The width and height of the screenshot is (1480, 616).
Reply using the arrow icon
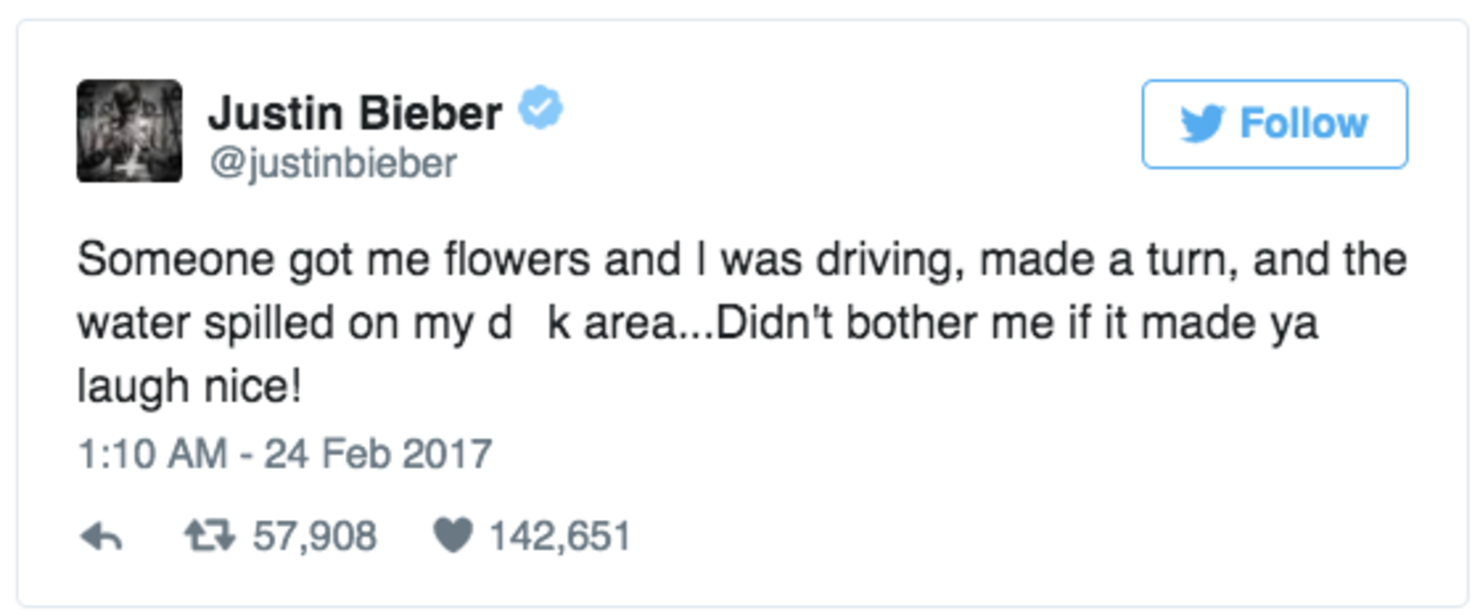[101, 537]
